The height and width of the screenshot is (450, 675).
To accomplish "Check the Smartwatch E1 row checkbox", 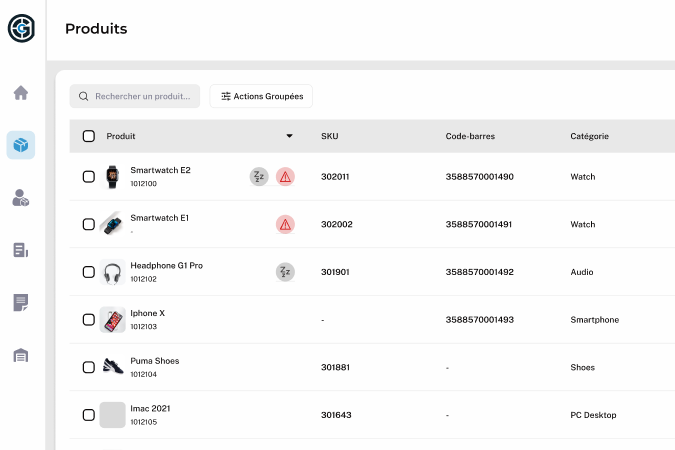I will pos(89,224).
